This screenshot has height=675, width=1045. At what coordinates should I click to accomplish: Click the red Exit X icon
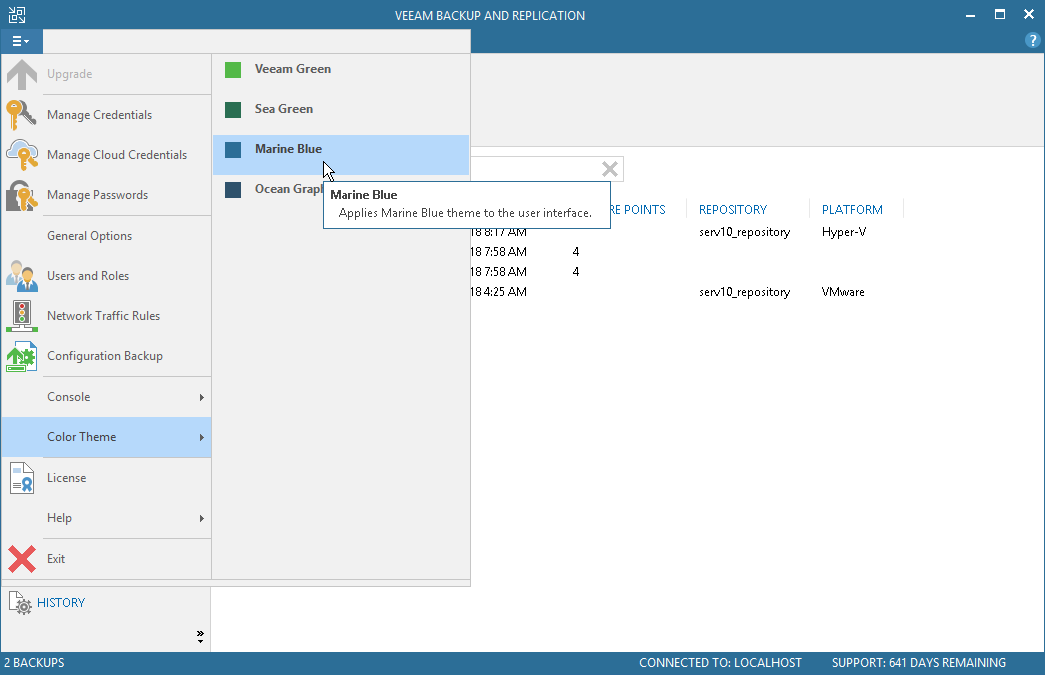pos(21,559)
